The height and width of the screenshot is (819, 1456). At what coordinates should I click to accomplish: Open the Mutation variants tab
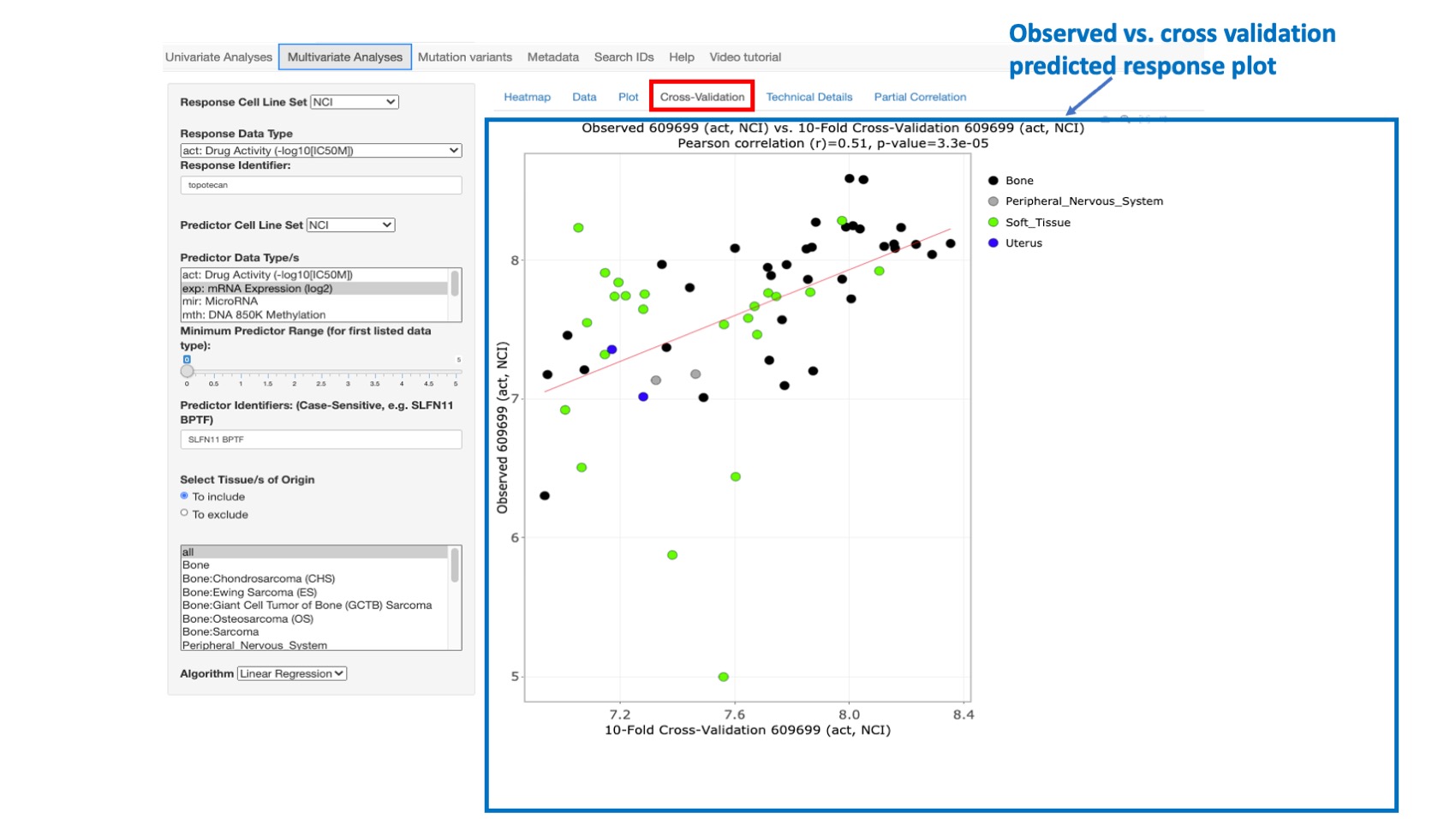[464, 57]
